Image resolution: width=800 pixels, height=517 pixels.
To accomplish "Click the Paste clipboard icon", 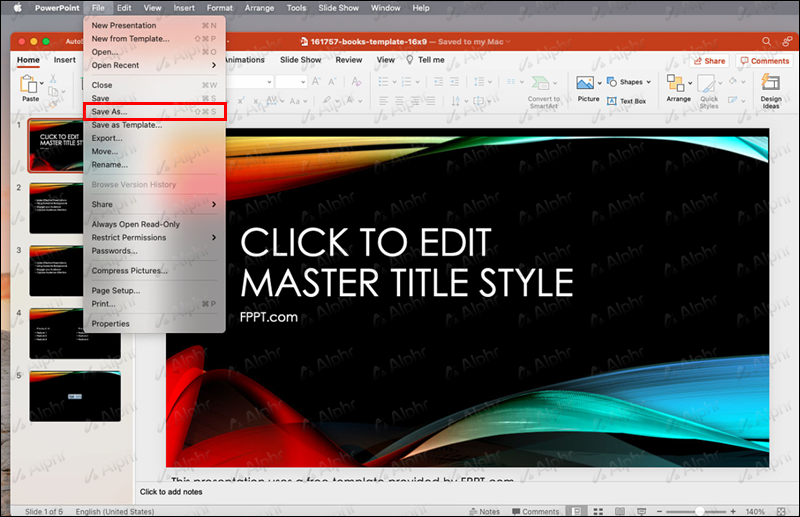I will pos(30,86).
